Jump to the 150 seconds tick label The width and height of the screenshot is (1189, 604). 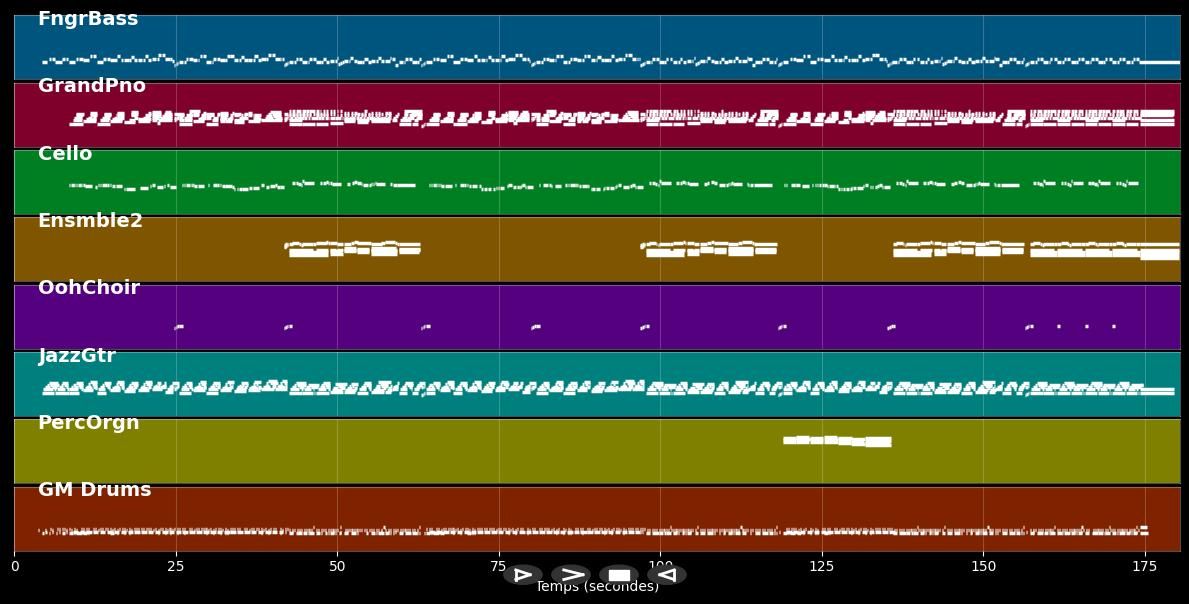click(x=983, y=567)
